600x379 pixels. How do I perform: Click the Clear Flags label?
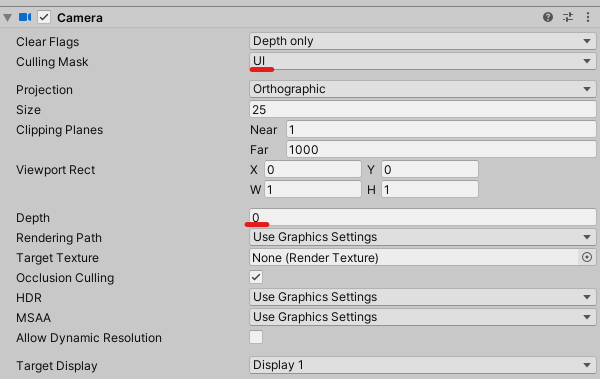click(47, 42)
